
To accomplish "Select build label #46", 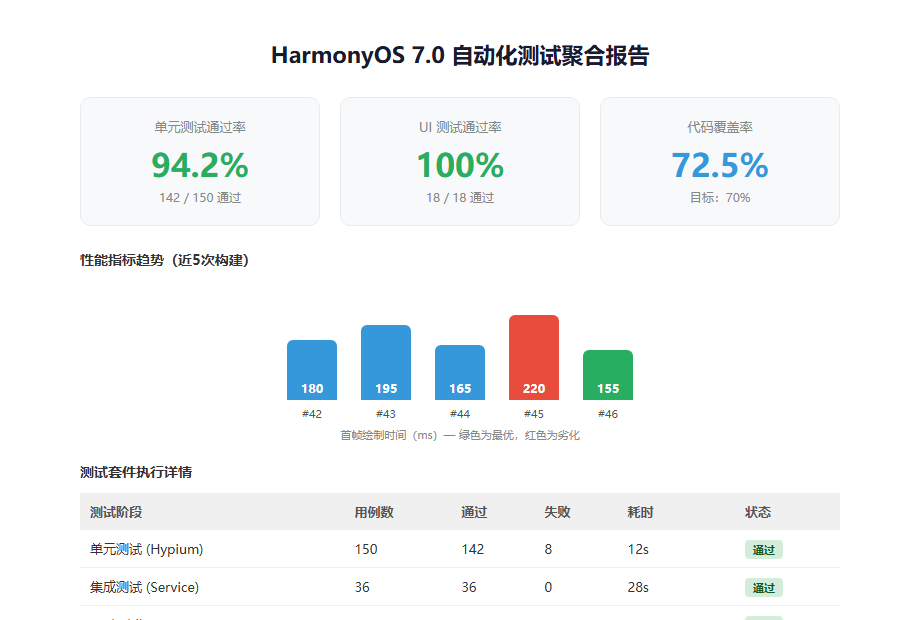I will click(x=608, y=414).
